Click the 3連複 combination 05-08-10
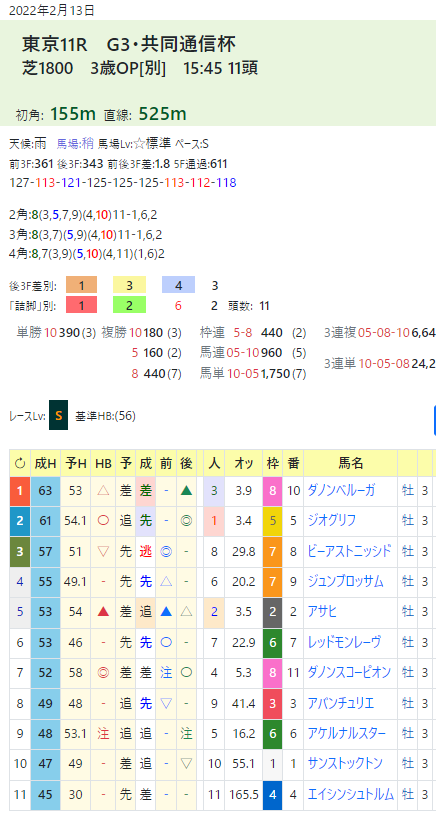The image size is (436, 817). (384, 332)
